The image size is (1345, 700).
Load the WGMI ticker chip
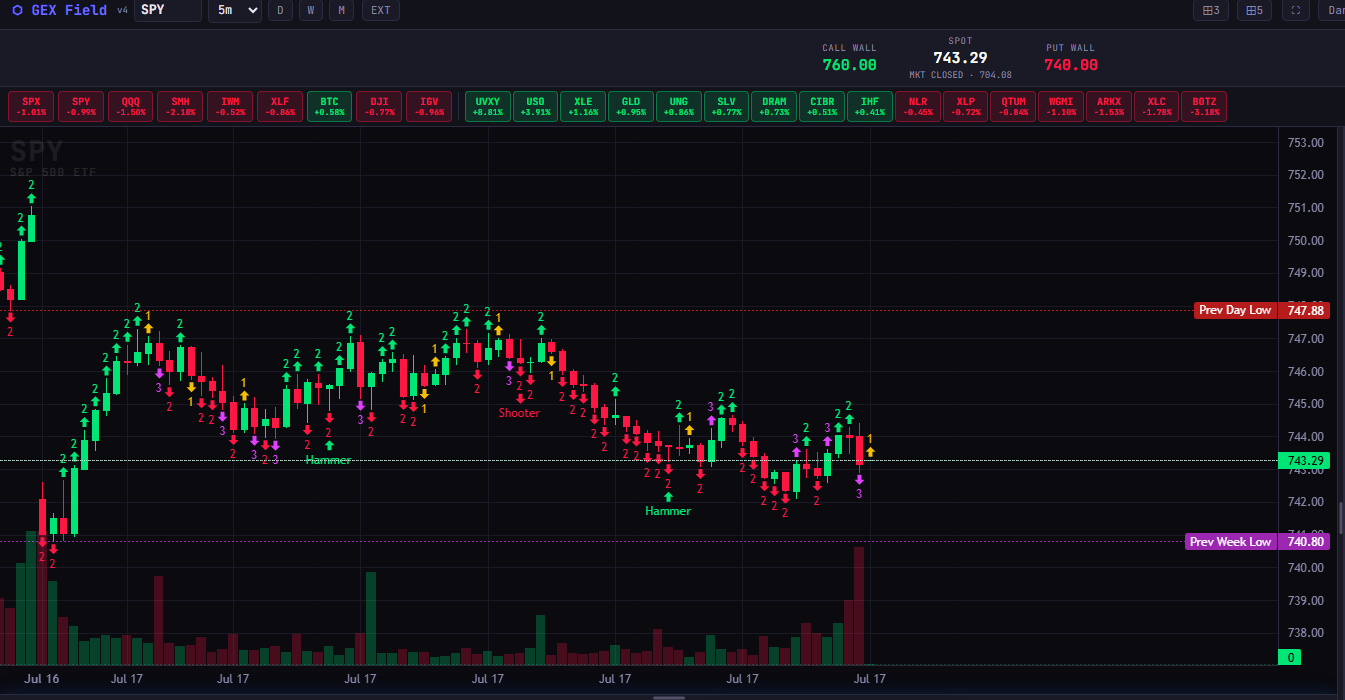pos(1061,106)
